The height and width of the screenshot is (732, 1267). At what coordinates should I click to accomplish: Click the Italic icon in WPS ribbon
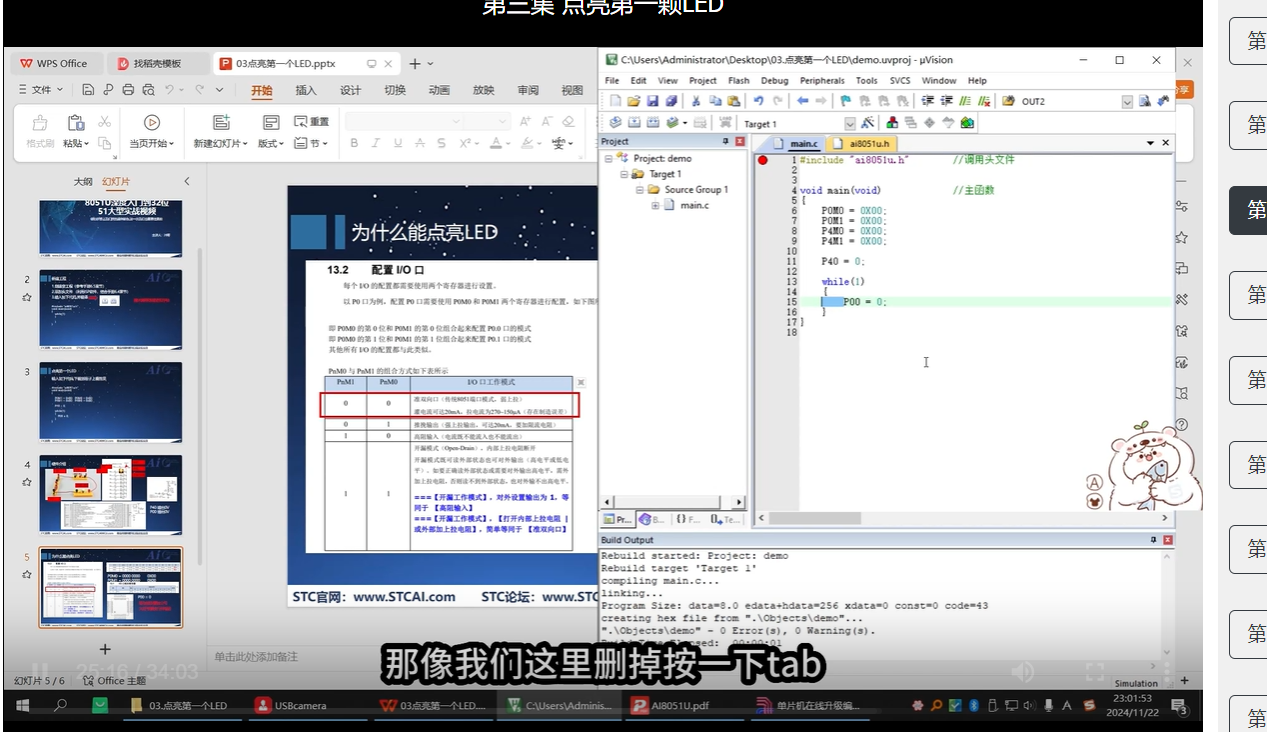tap(376, 144)
